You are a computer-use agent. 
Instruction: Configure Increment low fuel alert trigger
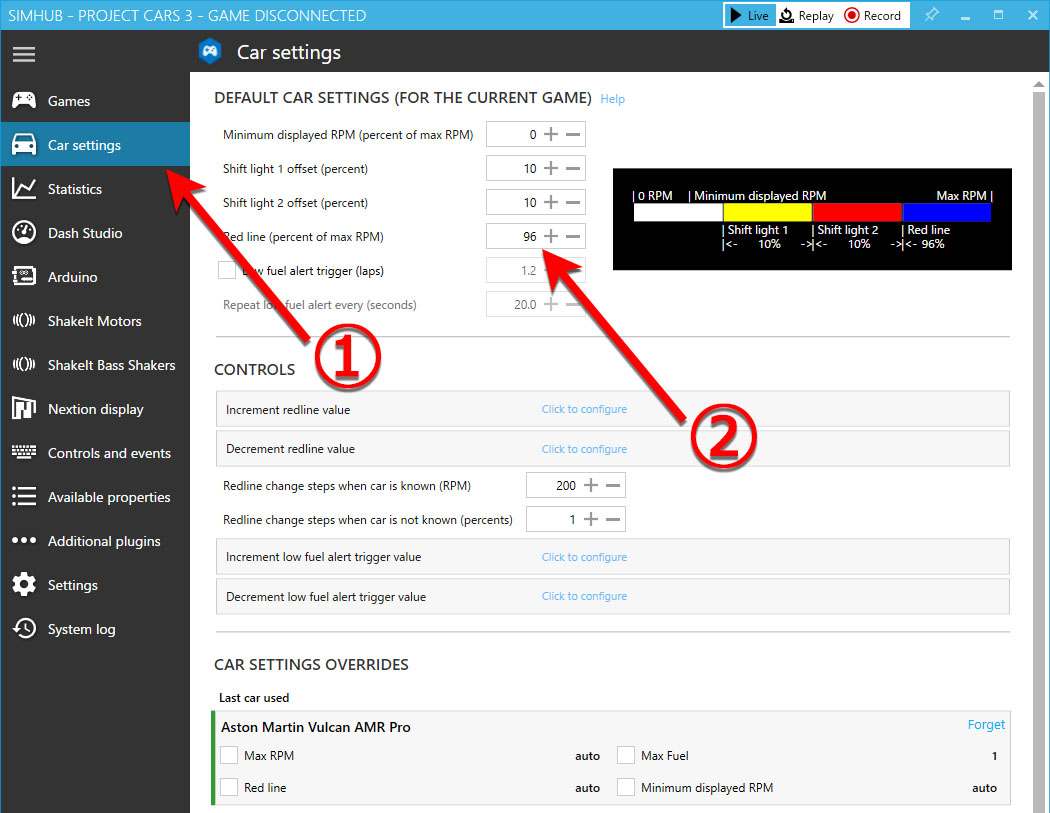point(584,557)
